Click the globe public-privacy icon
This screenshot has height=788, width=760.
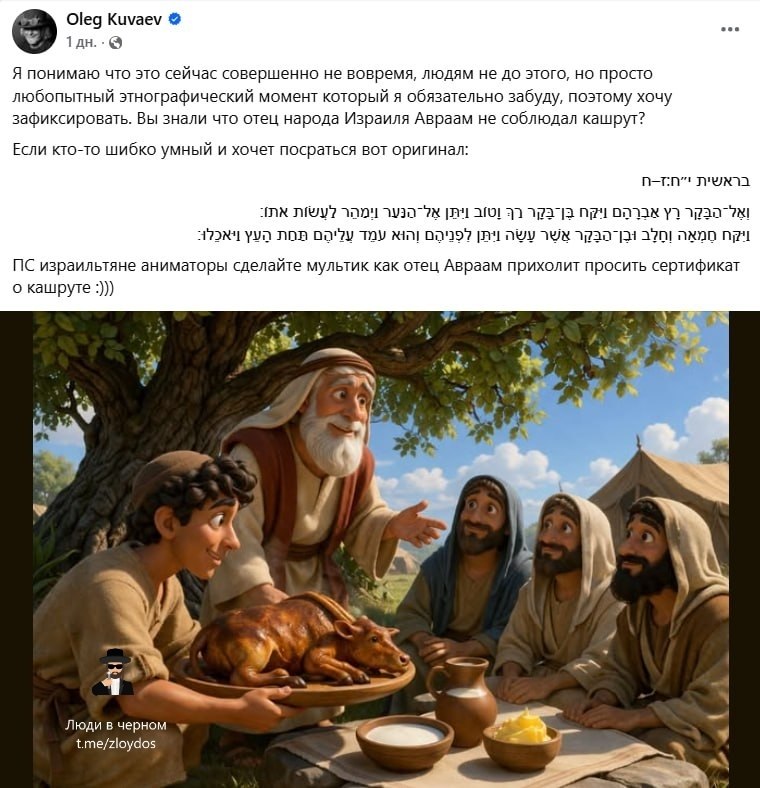pos(116,43)
